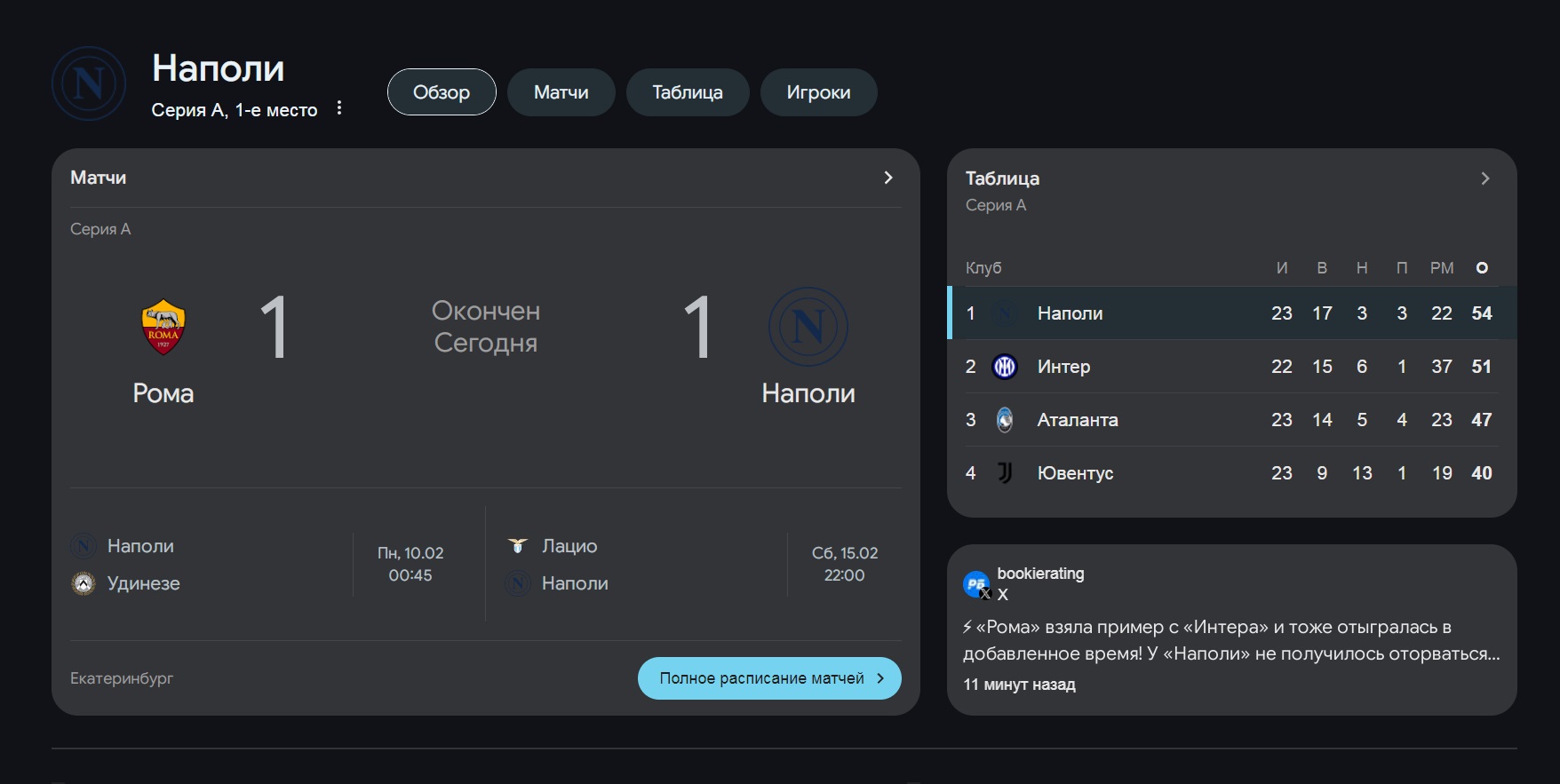
Task: Click the 11 минут назад timestamp
Action: click(x=1020, y=685)
